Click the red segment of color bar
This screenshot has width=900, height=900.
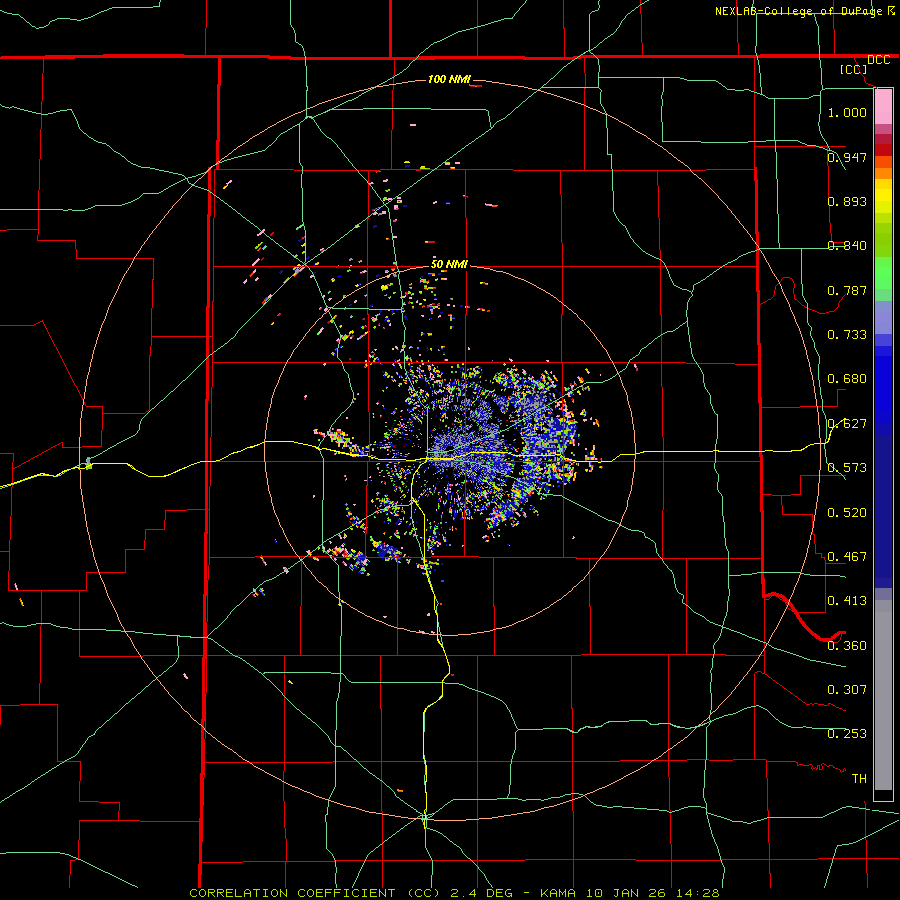883,149
